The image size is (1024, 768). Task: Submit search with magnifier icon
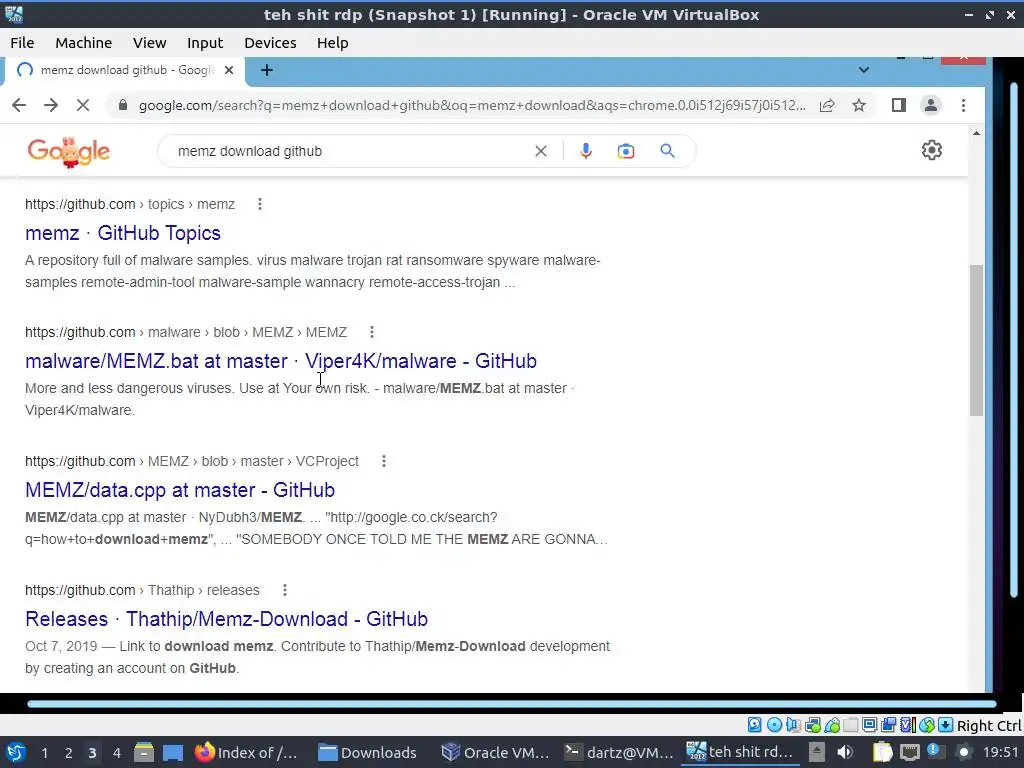click(667, 151)
